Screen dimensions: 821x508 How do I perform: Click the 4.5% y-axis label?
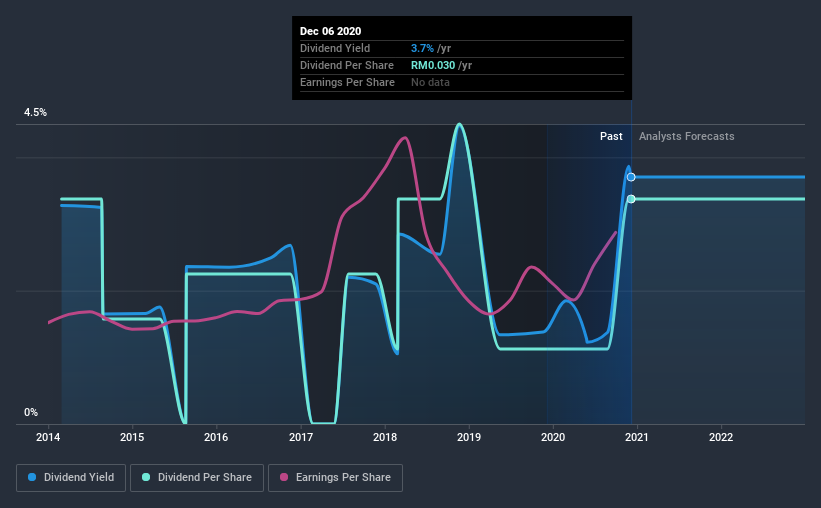point(35,113)
